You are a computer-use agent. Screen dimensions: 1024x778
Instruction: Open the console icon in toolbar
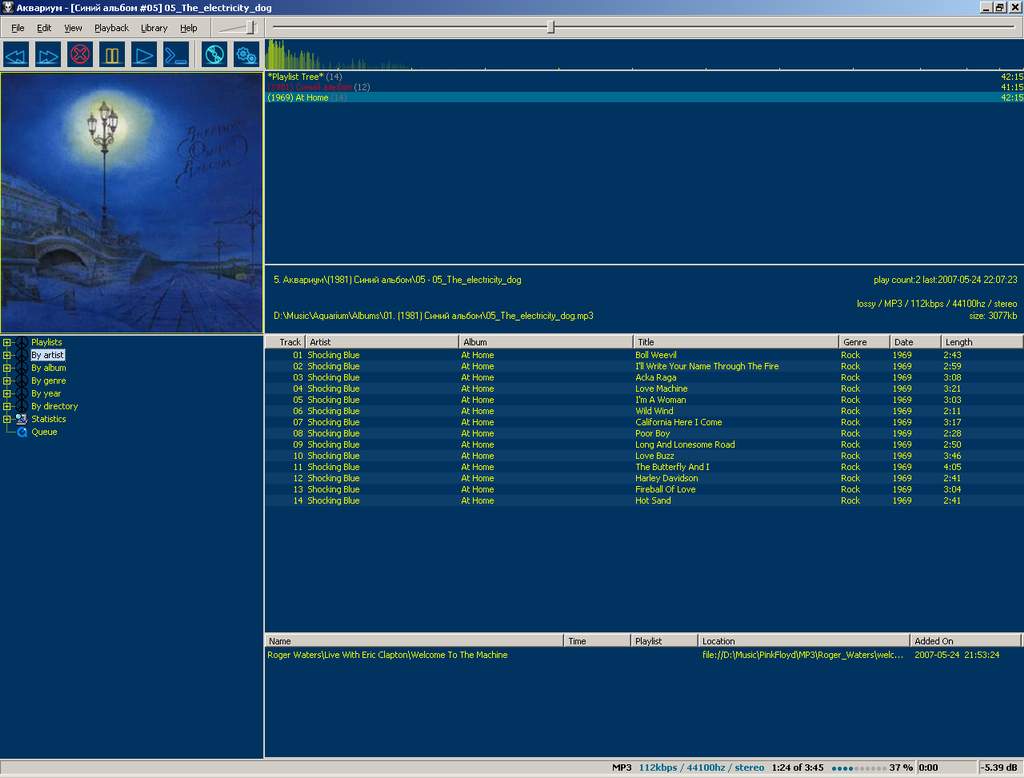tap(176, 54)
